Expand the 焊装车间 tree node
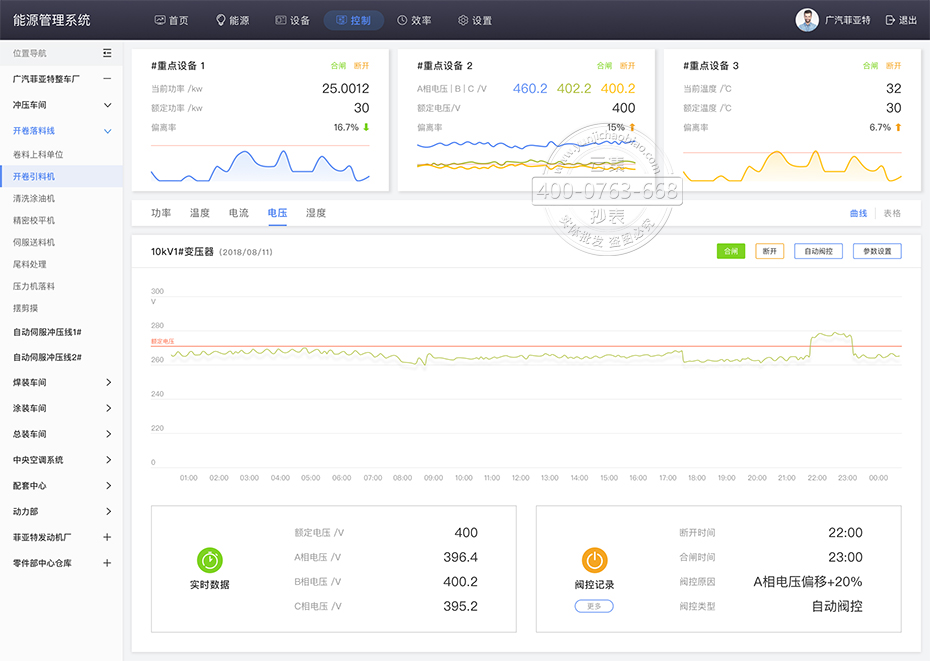The width and height of the screenshot is (930, 661). pyautogui.click(x=108, y=382)
